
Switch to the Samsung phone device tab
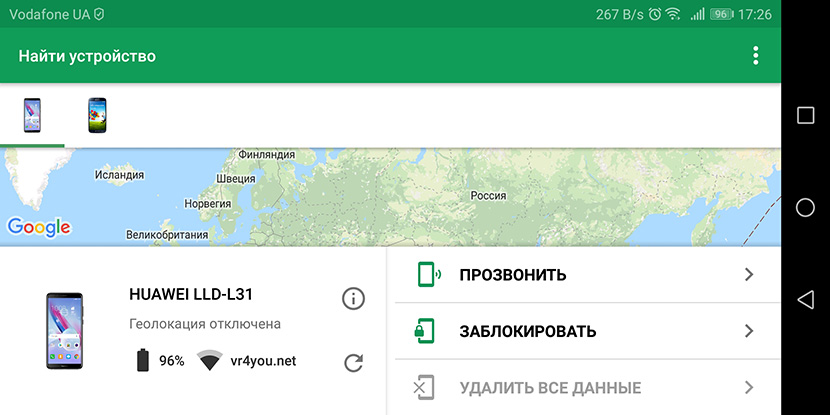[97, 115]
